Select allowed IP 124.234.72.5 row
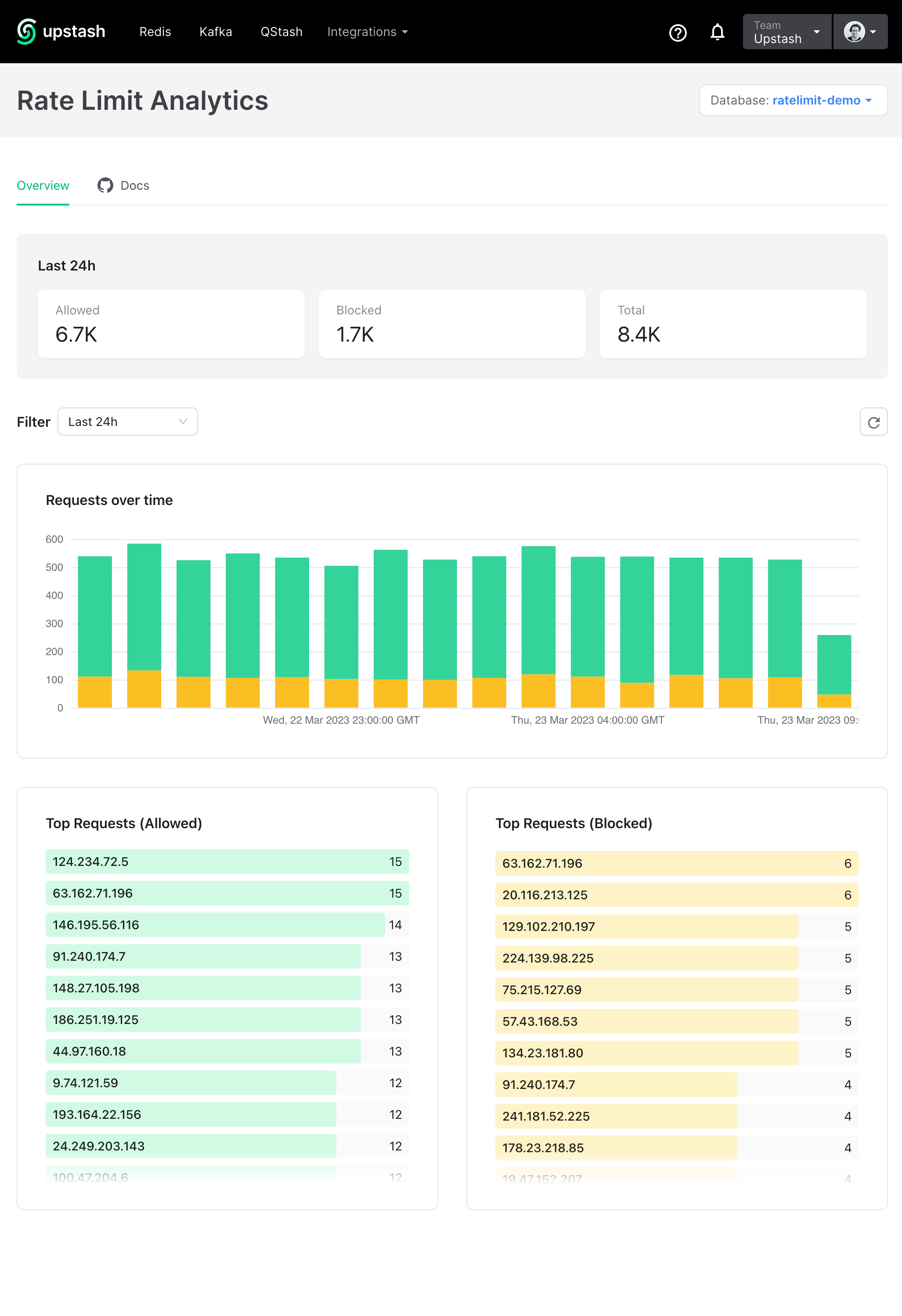Viewport: 902px width, 1316px height. click(x=227, y=861)
